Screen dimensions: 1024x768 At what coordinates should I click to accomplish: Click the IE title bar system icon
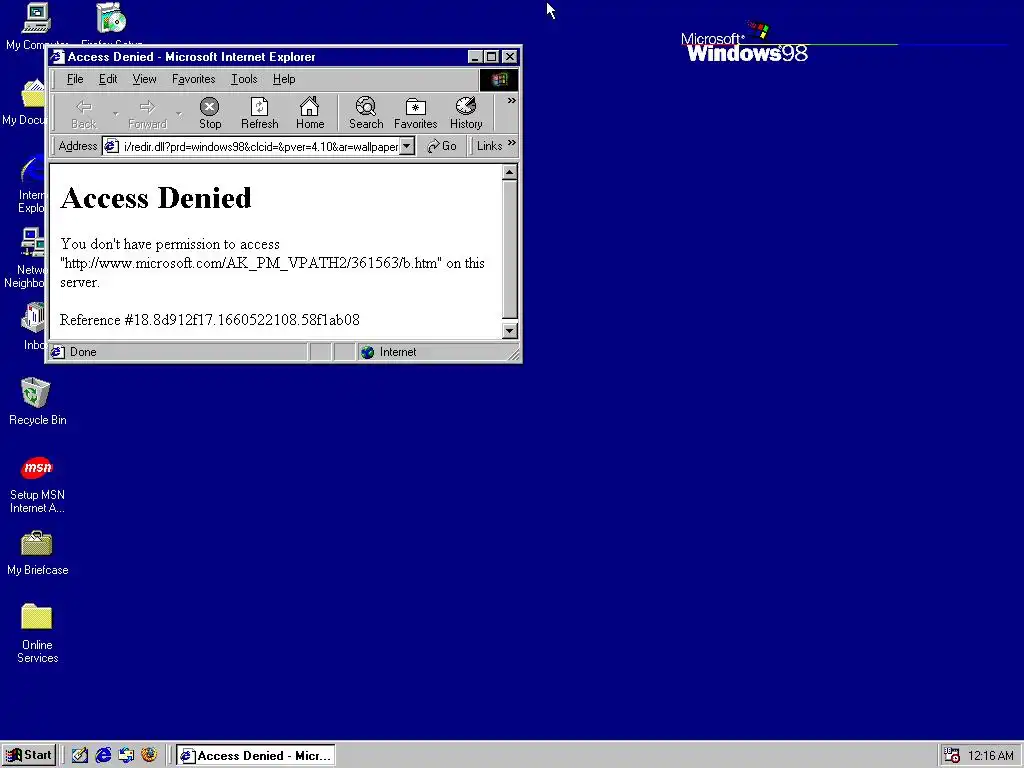[x=57, y=57]
